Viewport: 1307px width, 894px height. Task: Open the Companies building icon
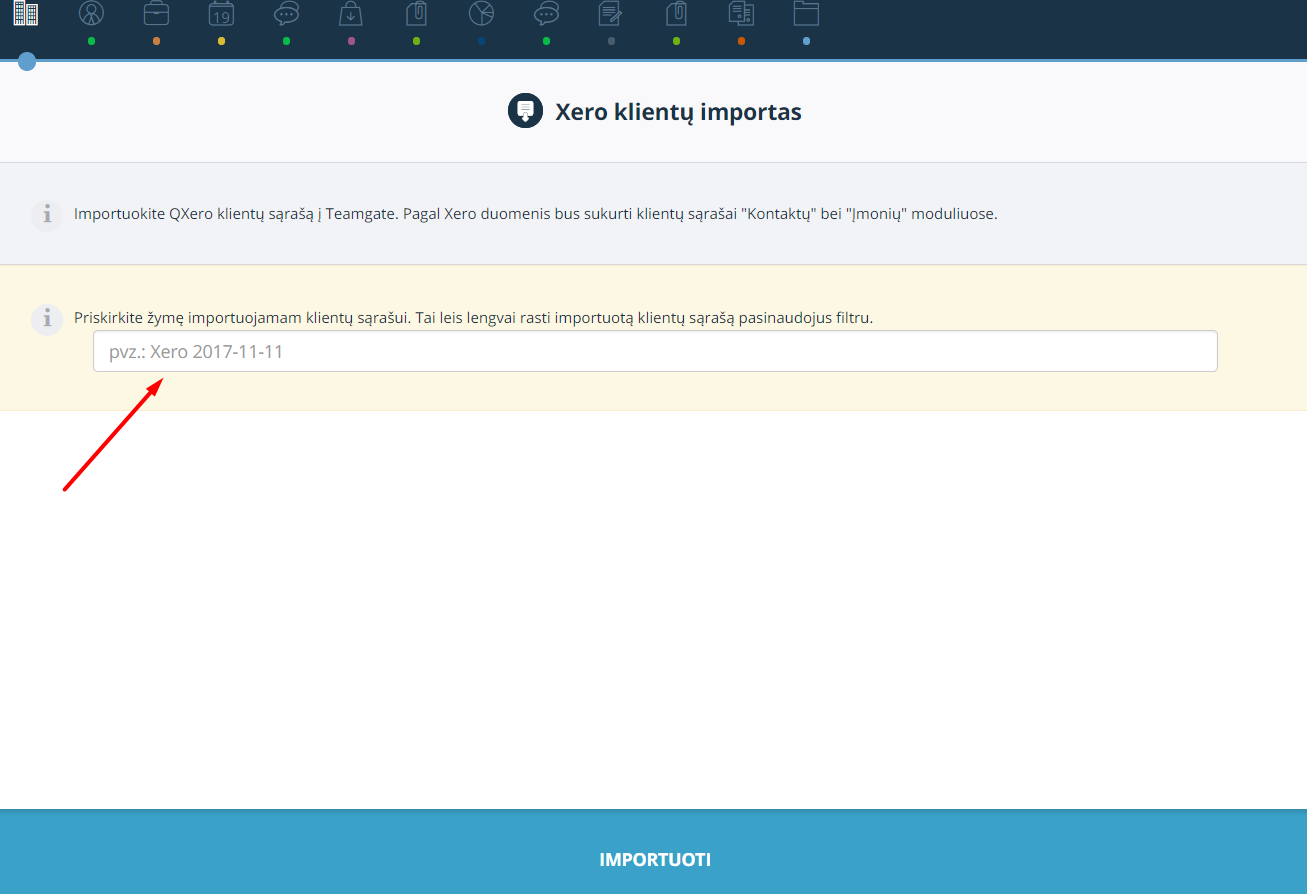pos(26,13)
